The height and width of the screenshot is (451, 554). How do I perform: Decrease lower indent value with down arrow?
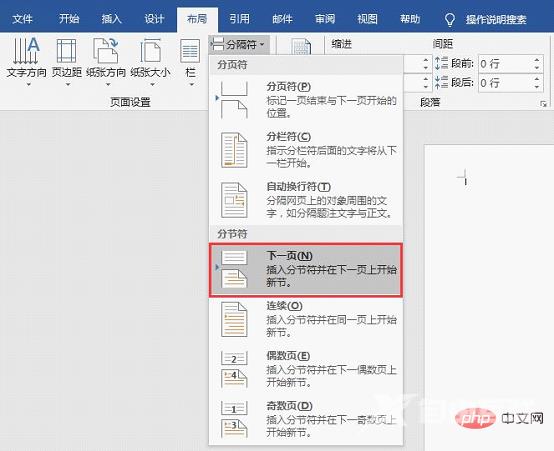click(426, 87)
